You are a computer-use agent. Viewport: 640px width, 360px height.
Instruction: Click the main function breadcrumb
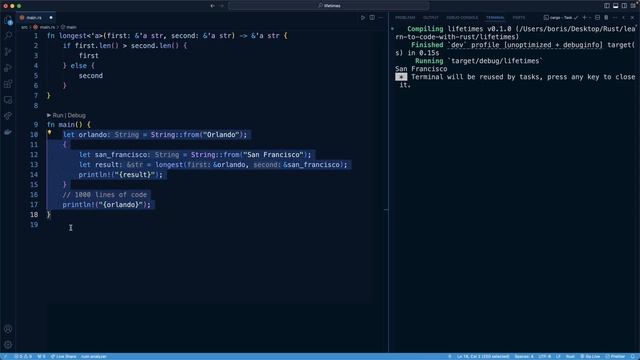pyautogui.click(x=69, y=27)
